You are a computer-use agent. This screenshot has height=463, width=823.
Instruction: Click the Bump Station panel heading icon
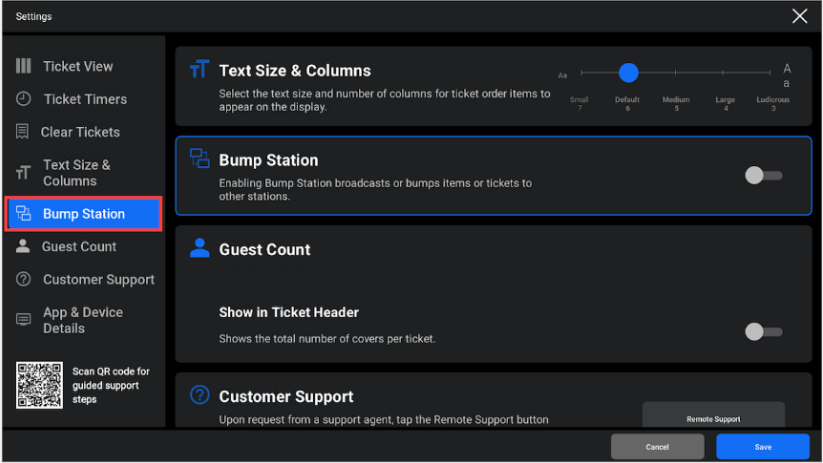point(199,158)
